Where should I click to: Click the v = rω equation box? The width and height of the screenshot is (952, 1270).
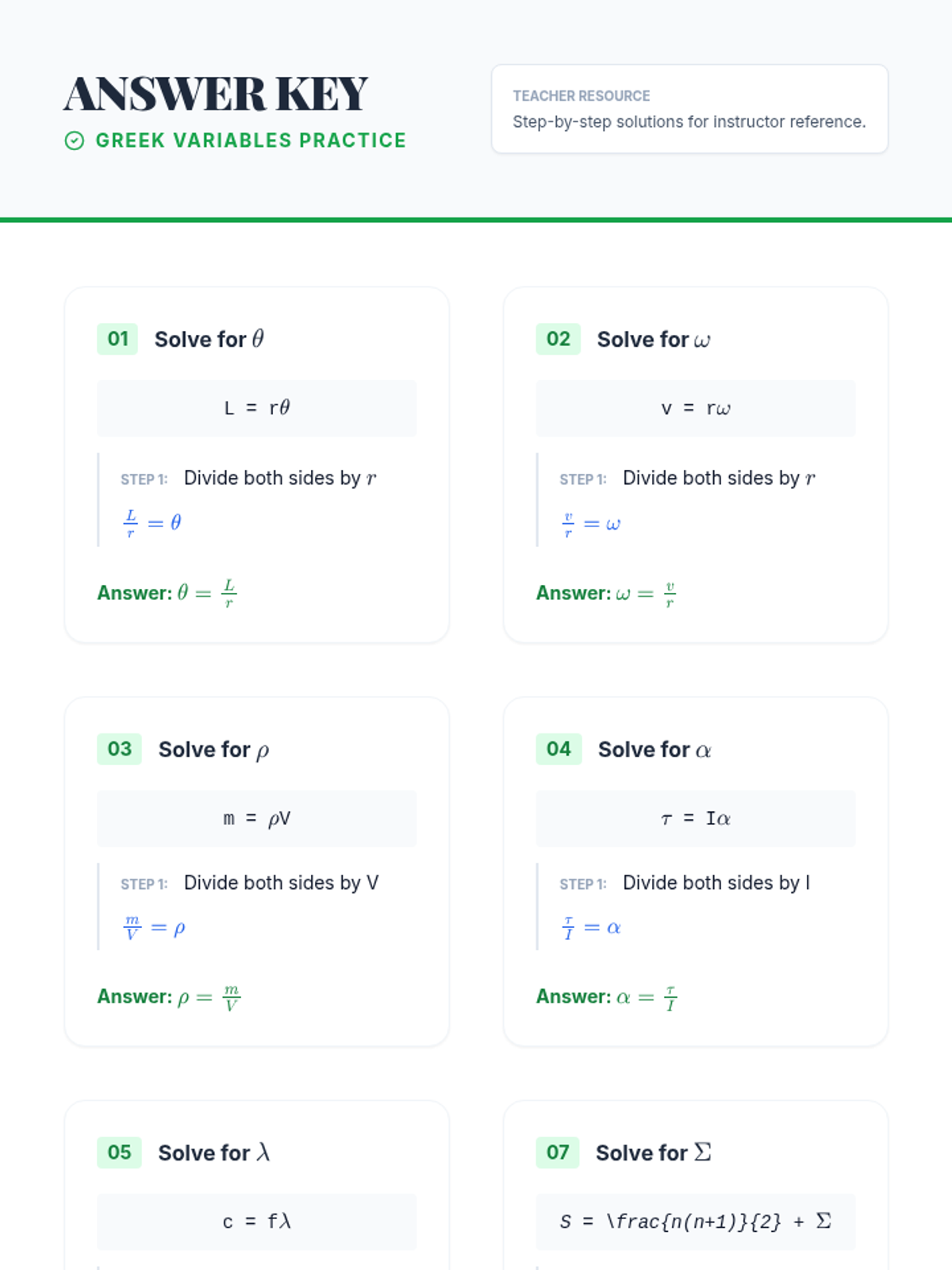[696, 408]
